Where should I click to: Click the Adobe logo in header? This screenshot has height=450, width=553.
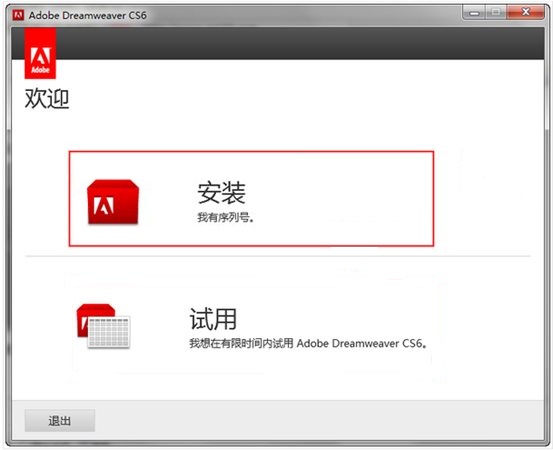coord(40,53)
